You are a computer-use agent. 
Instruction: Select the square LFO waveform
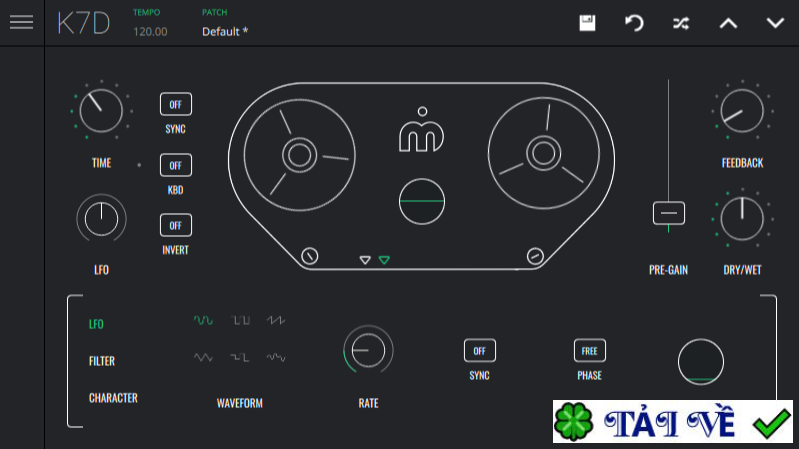[x=240, y=320]
